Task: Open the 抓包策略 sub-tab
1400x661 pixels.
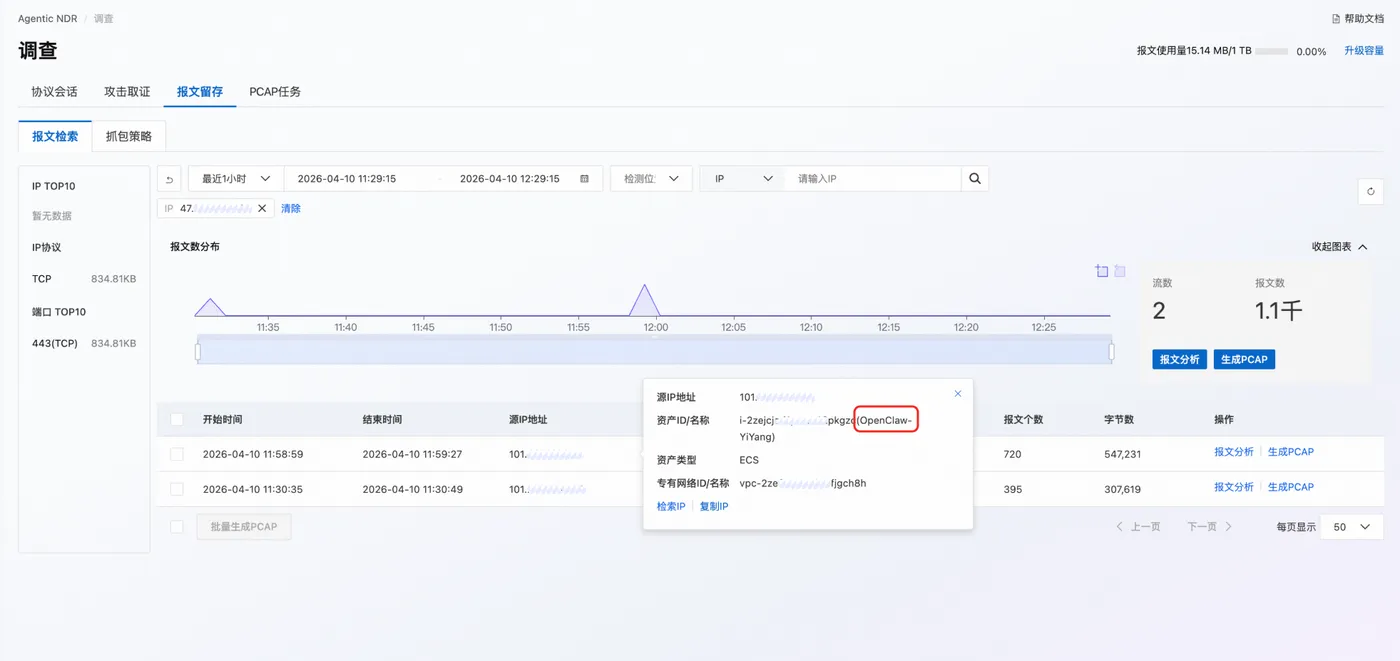Action: click(129, 137)
